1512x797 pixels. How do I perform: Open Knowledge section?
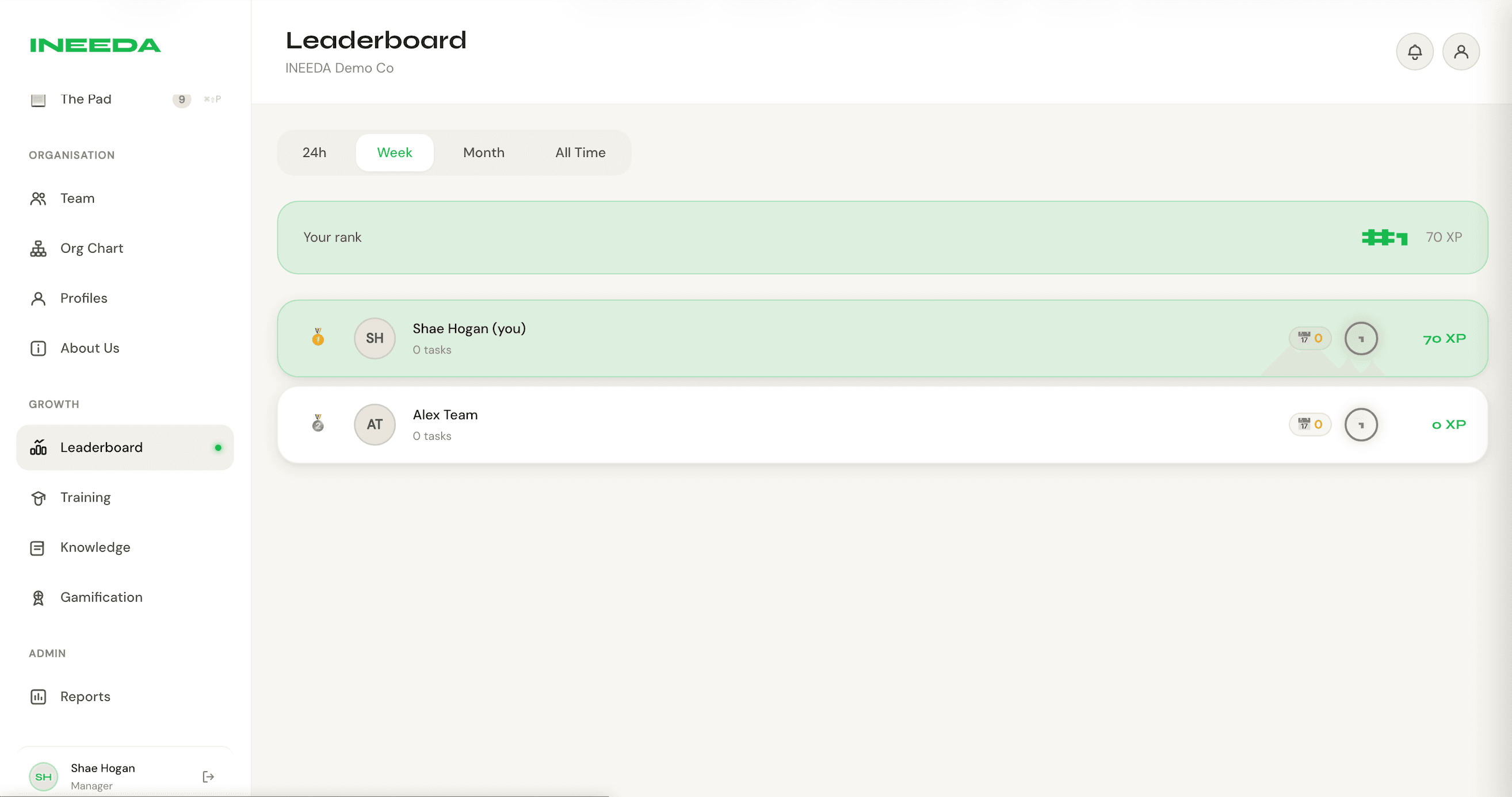pos(94,547)
